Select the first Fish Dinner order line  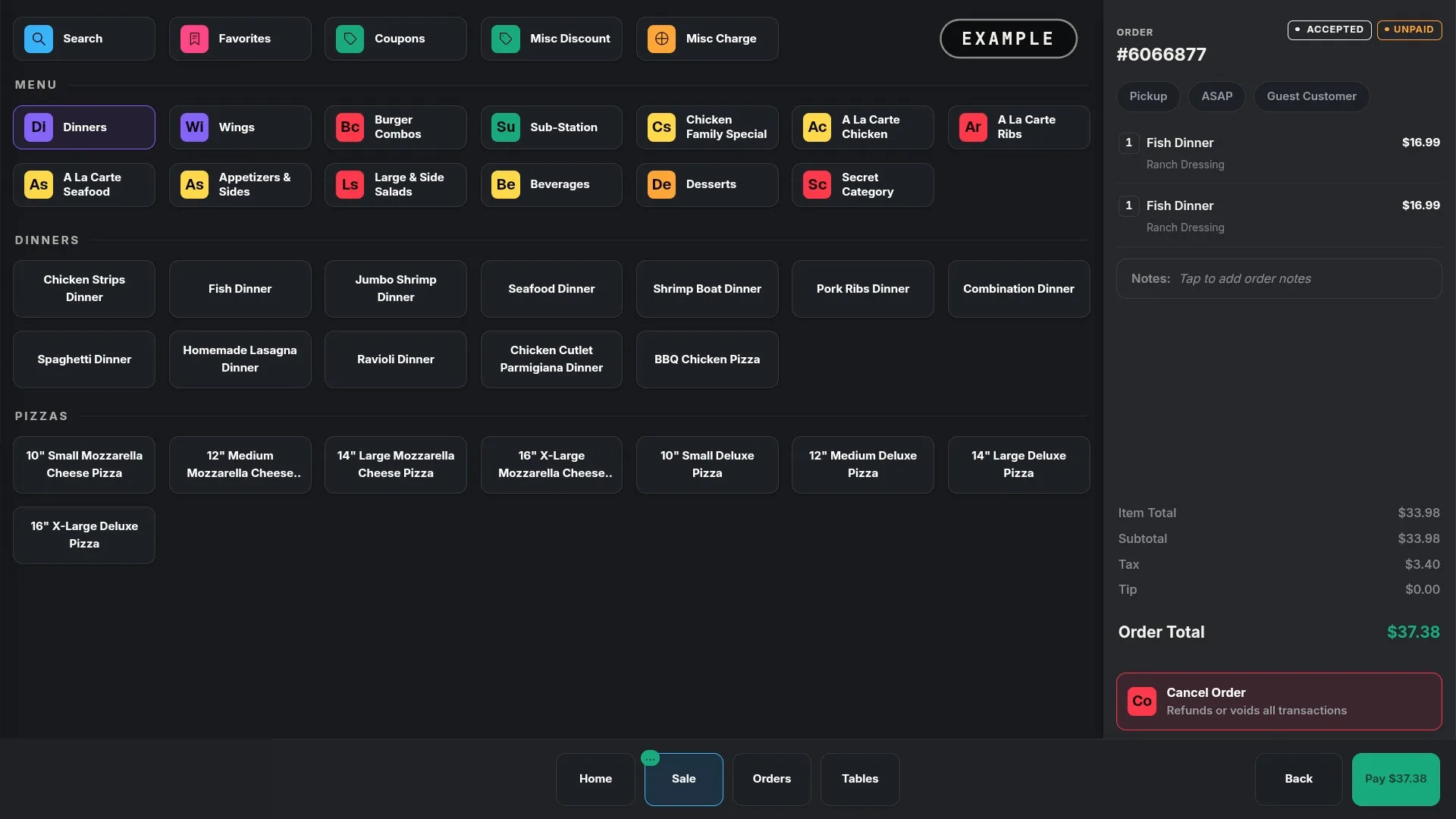[1279, 152]
